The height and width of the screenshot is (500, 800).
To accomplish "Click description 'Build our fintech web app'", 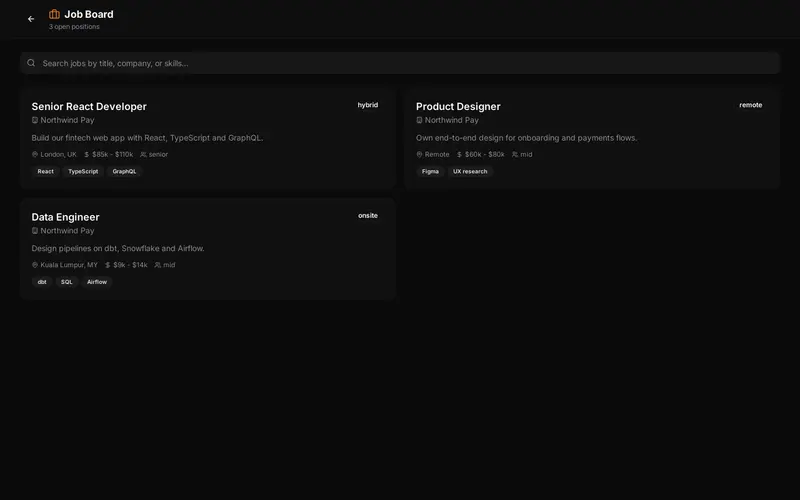I will (x=147, y=138).
